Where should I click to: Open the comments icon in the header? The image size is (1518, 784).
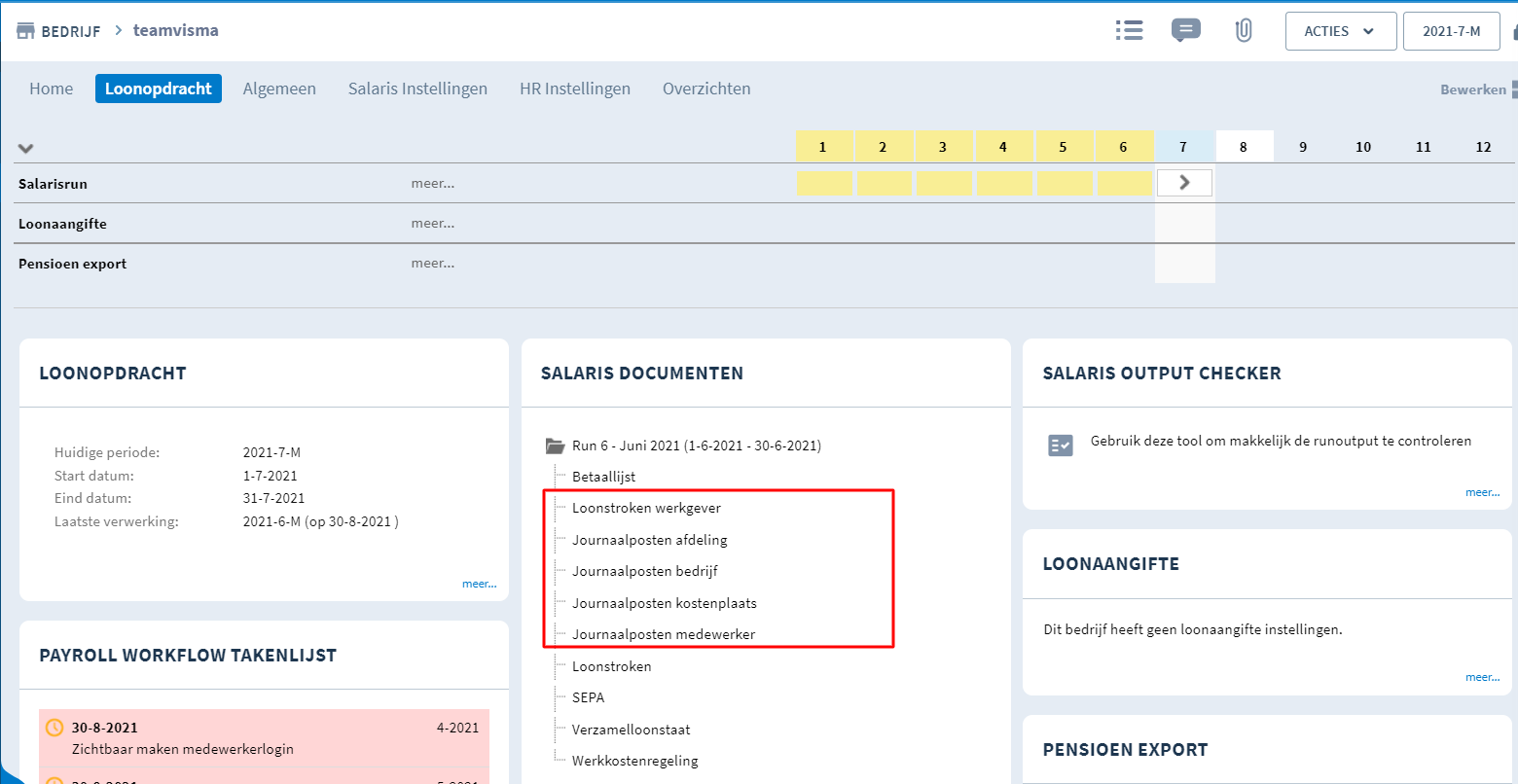[x=1186, y=30]
